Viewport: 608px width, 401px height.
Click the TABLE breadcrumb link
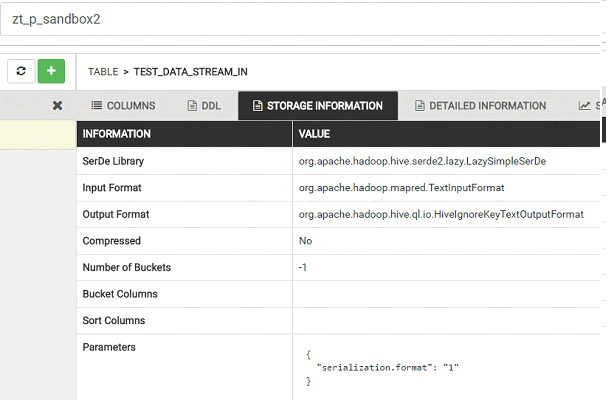(x=103, y=72)
